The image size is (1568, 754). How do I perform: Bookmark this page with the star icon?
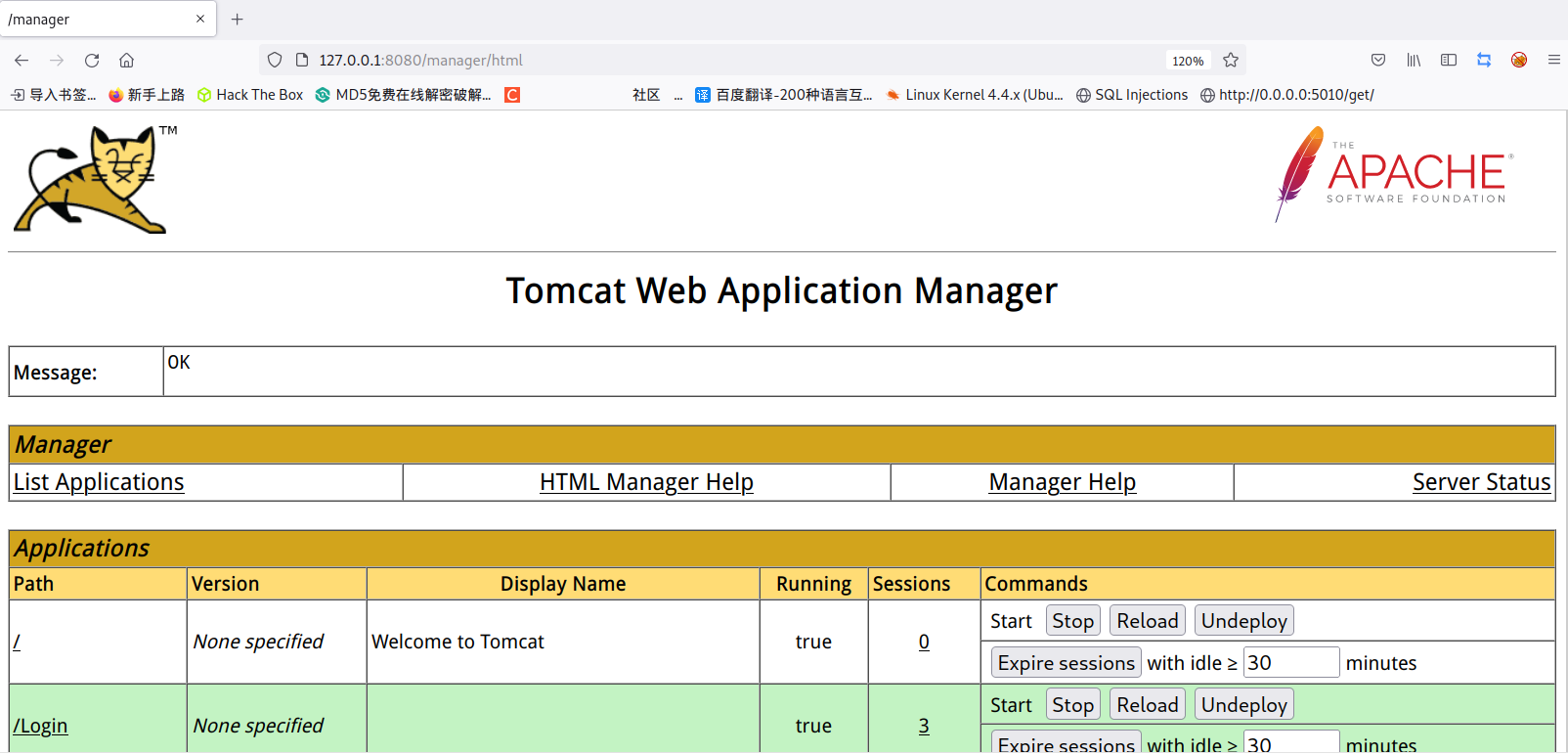pos(1231,61)
